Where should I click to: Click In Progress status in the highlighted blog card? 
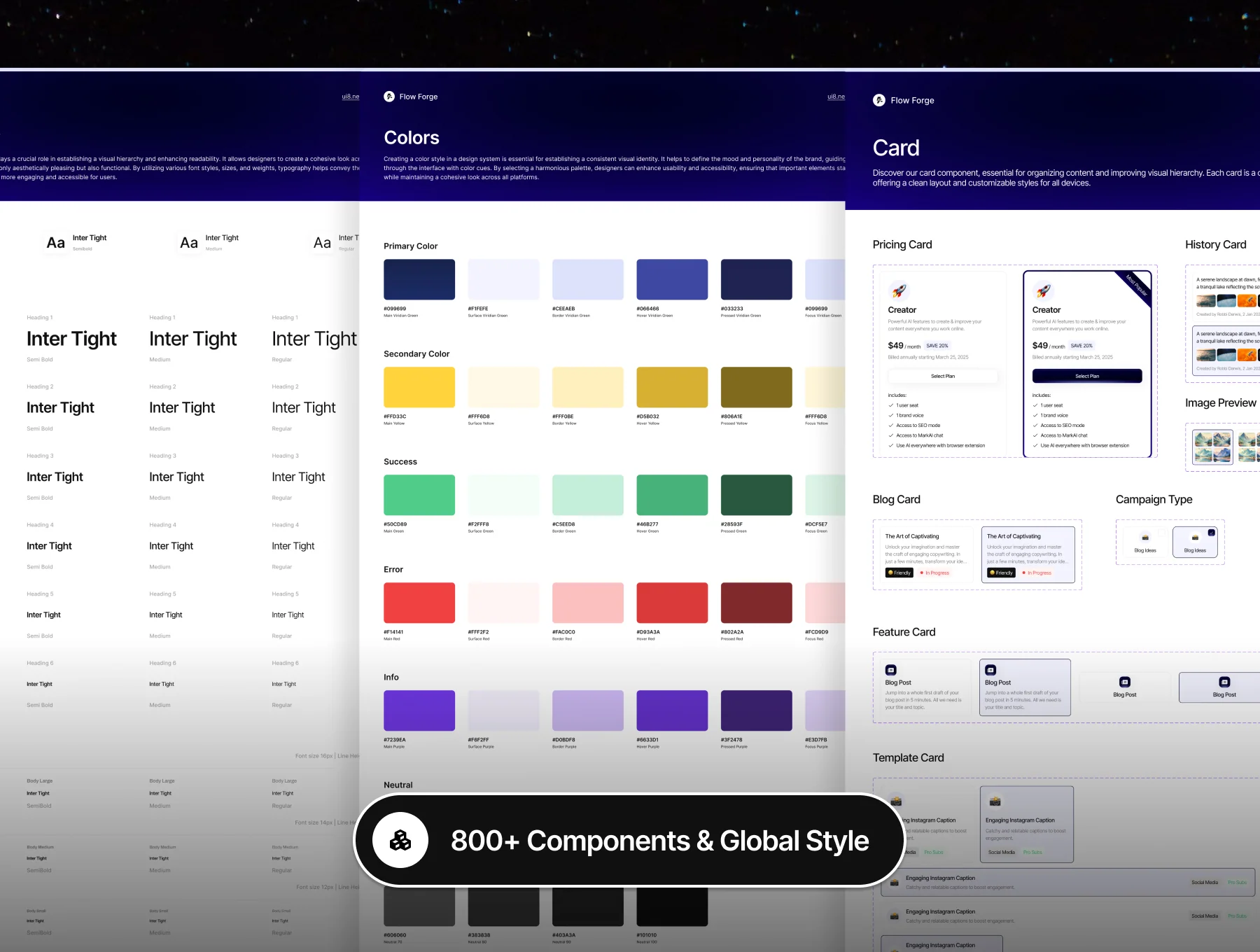(x=1037, y=573)
